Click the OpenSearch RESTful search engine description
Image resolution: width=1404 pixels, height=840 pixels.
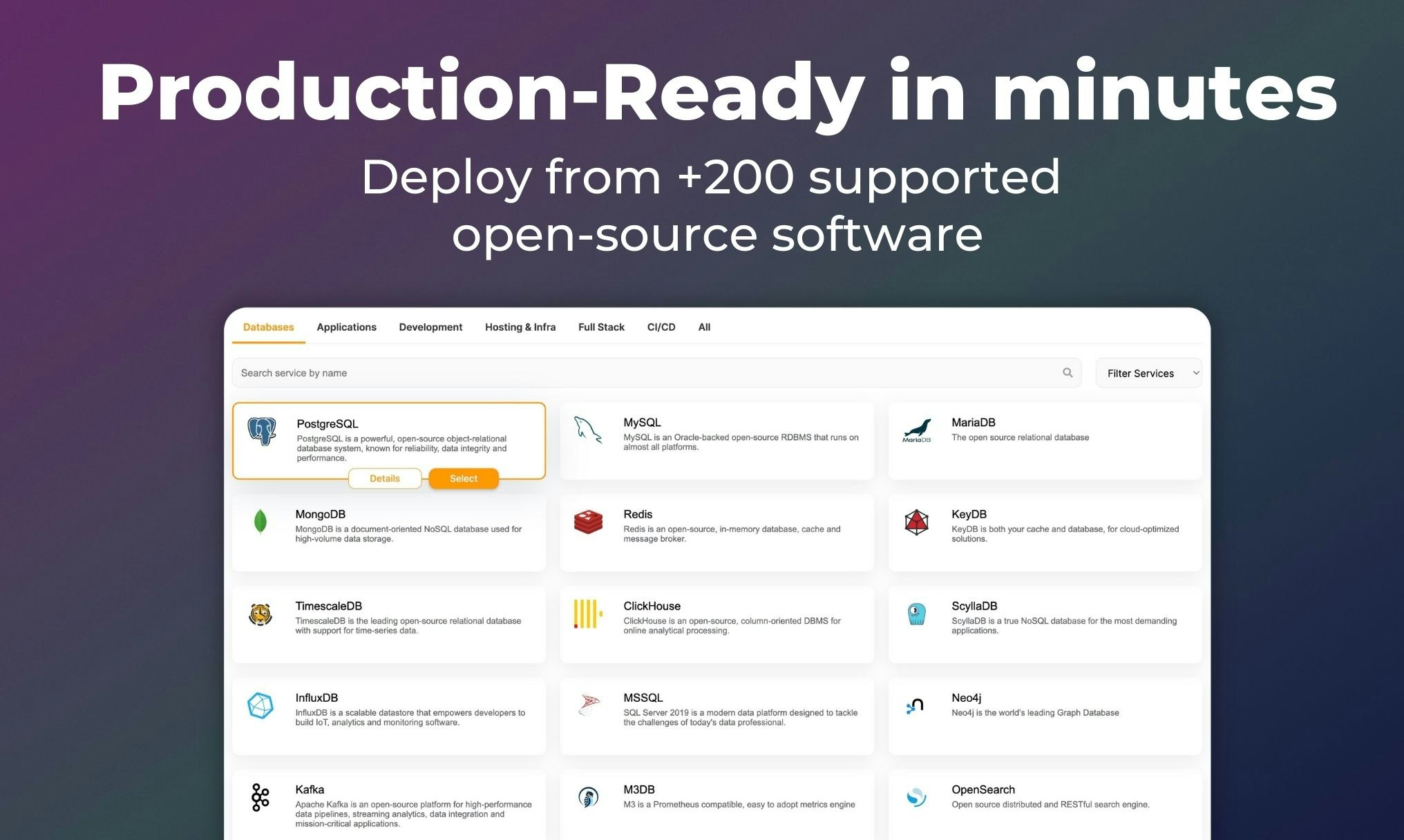(x=1050, y=805)
